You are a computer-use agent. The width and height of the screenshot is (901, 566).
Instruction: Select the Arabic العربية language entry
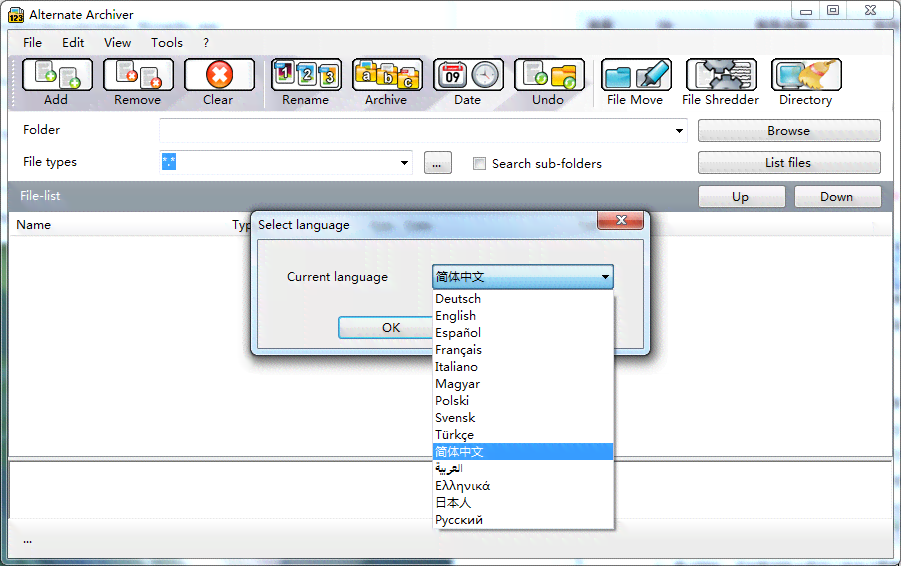click(x=523, y=469)
